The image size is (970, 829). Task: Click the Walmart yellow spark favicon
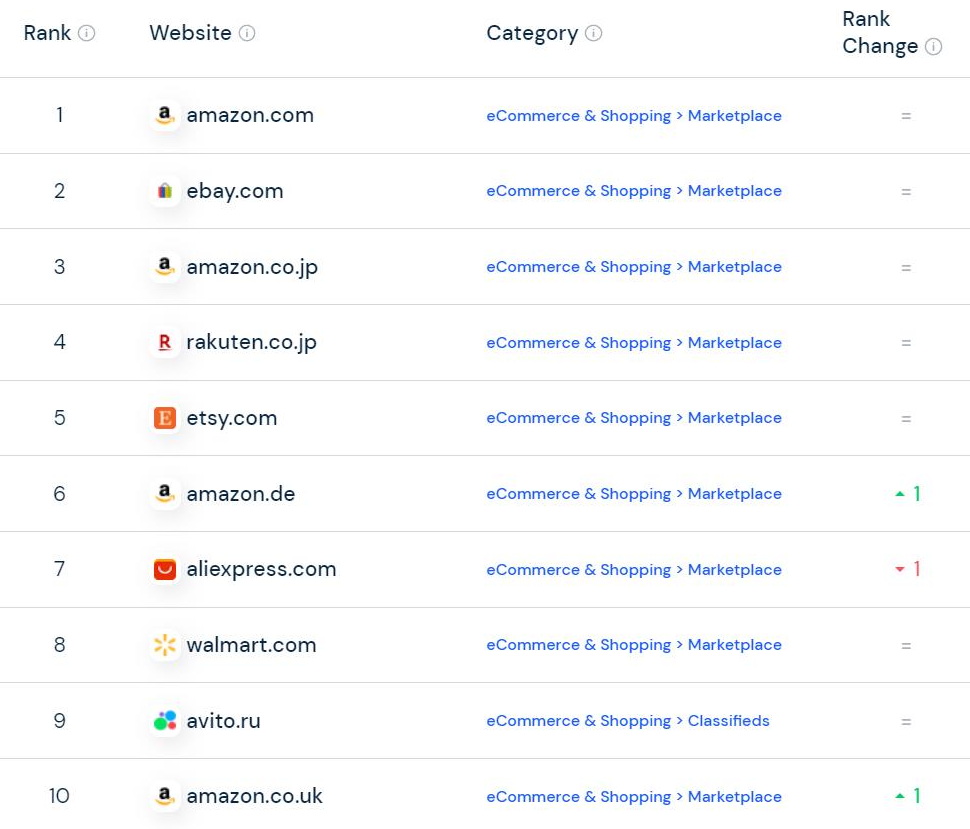[165, 645]
